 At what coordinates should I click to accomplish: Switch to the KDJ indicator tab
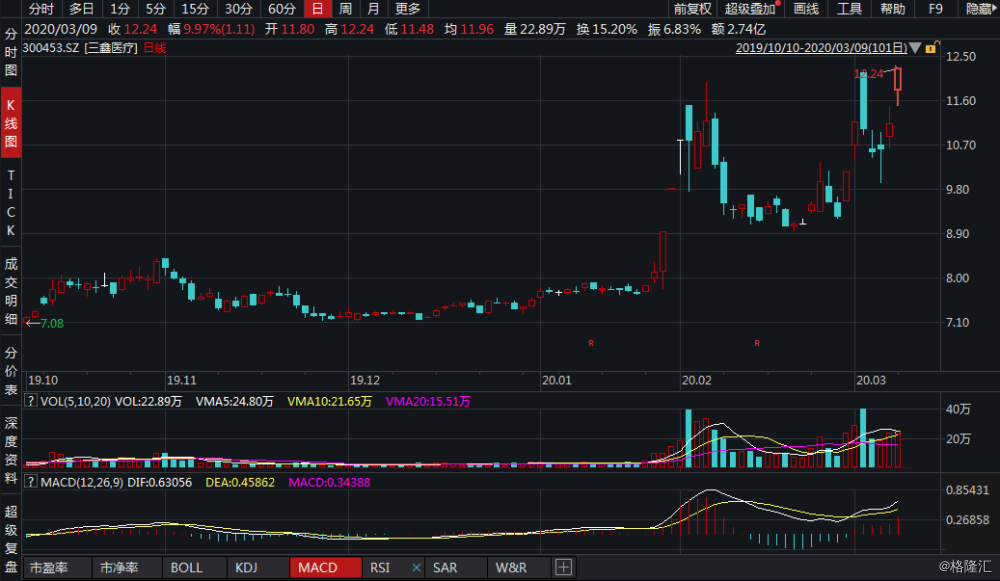(x=246, y=566)
